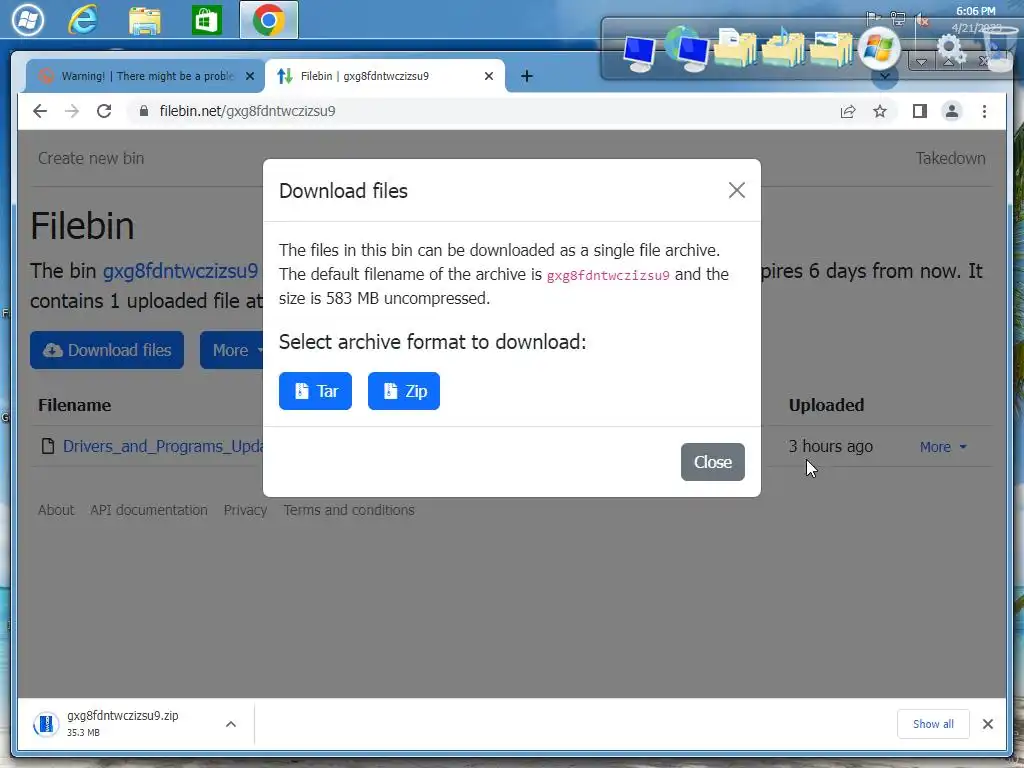This screenshot has height=768, width=1024.
Task: Click the address bar URL
Action: point(248,111)
